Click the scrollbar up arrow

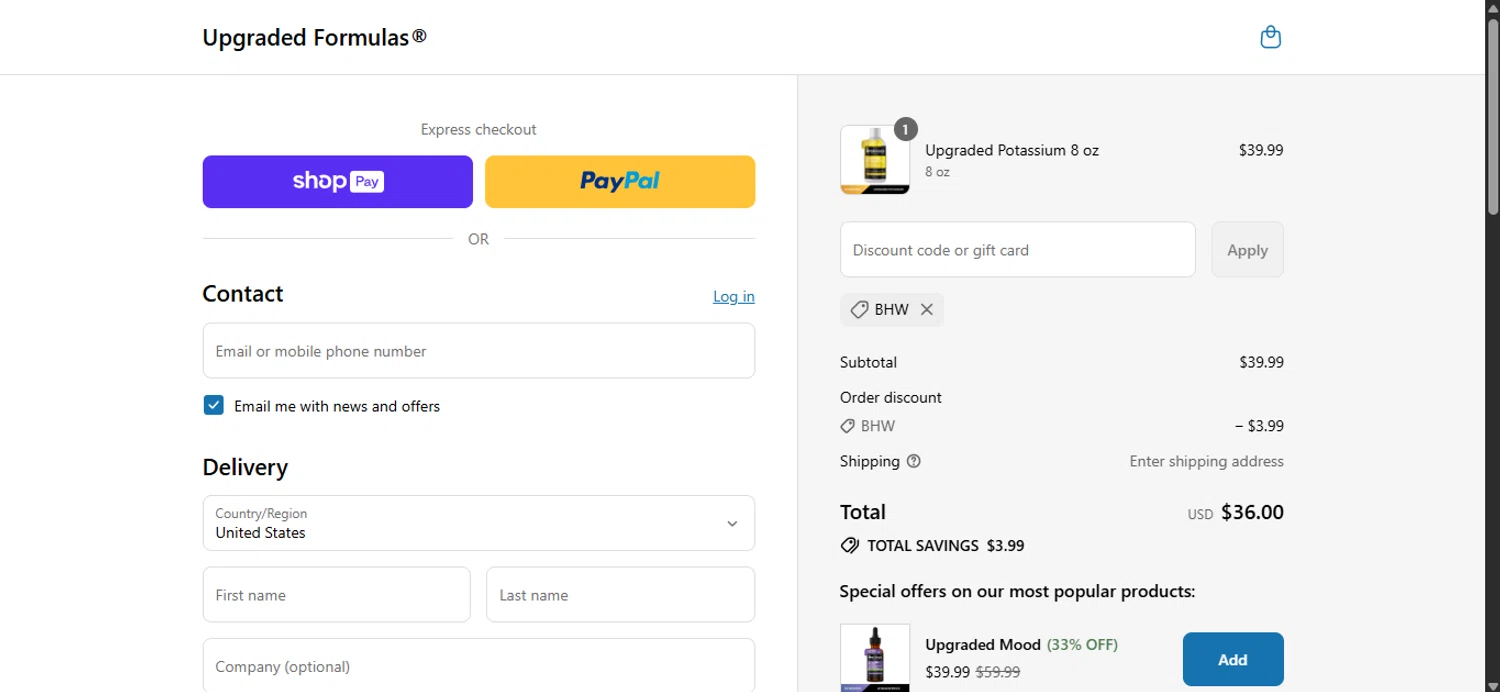coord(1493,7)
